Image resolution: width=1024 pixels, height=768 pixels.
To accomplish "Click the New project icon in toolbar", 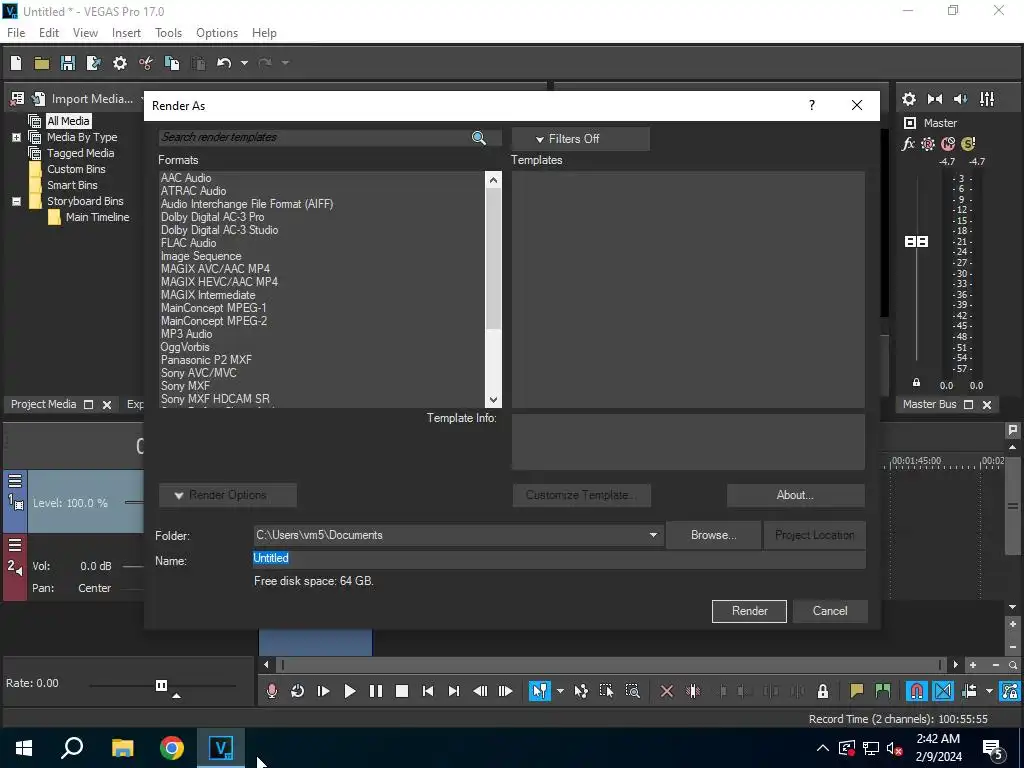I will pyautogui.click(x=16, y=63).
